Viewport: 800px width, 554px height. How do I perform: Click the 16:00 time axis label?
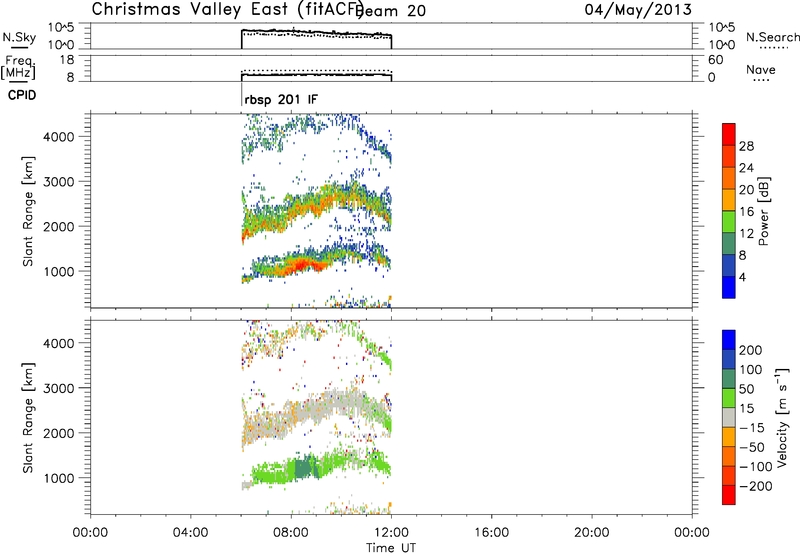tap(491, 533)
